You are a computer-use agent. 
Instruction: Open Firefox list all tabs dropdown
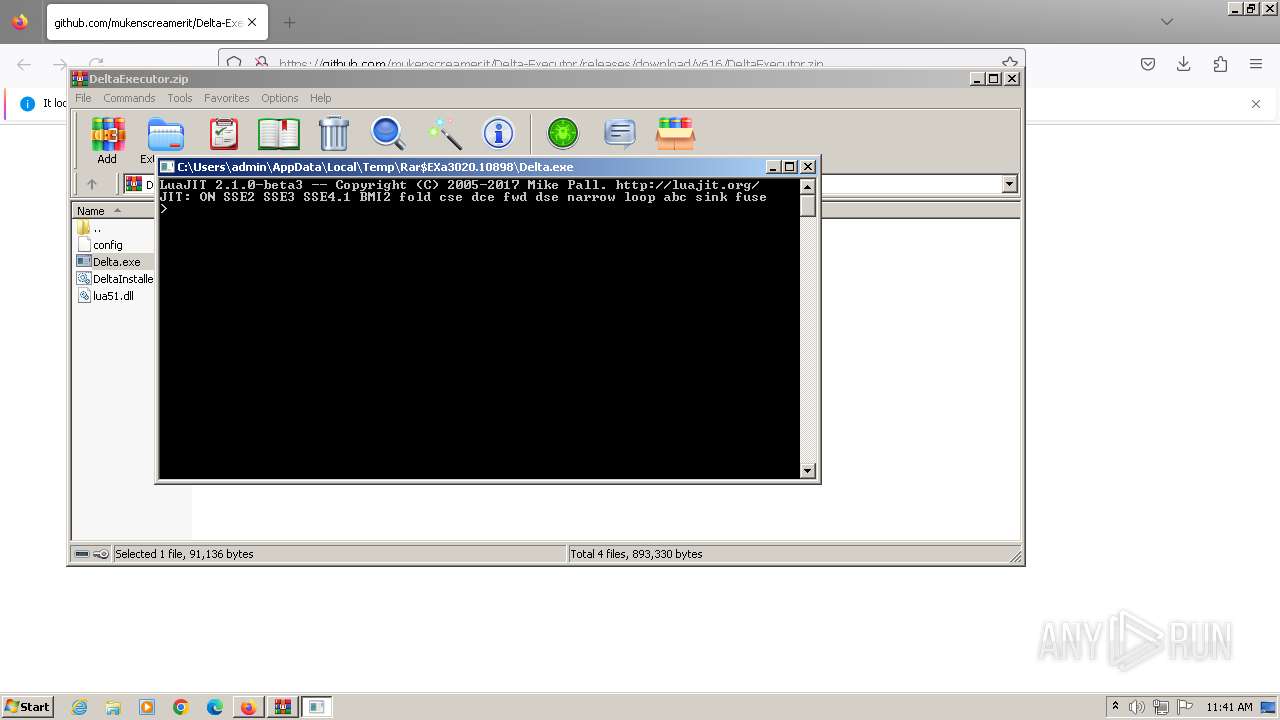click(1167, 22)
